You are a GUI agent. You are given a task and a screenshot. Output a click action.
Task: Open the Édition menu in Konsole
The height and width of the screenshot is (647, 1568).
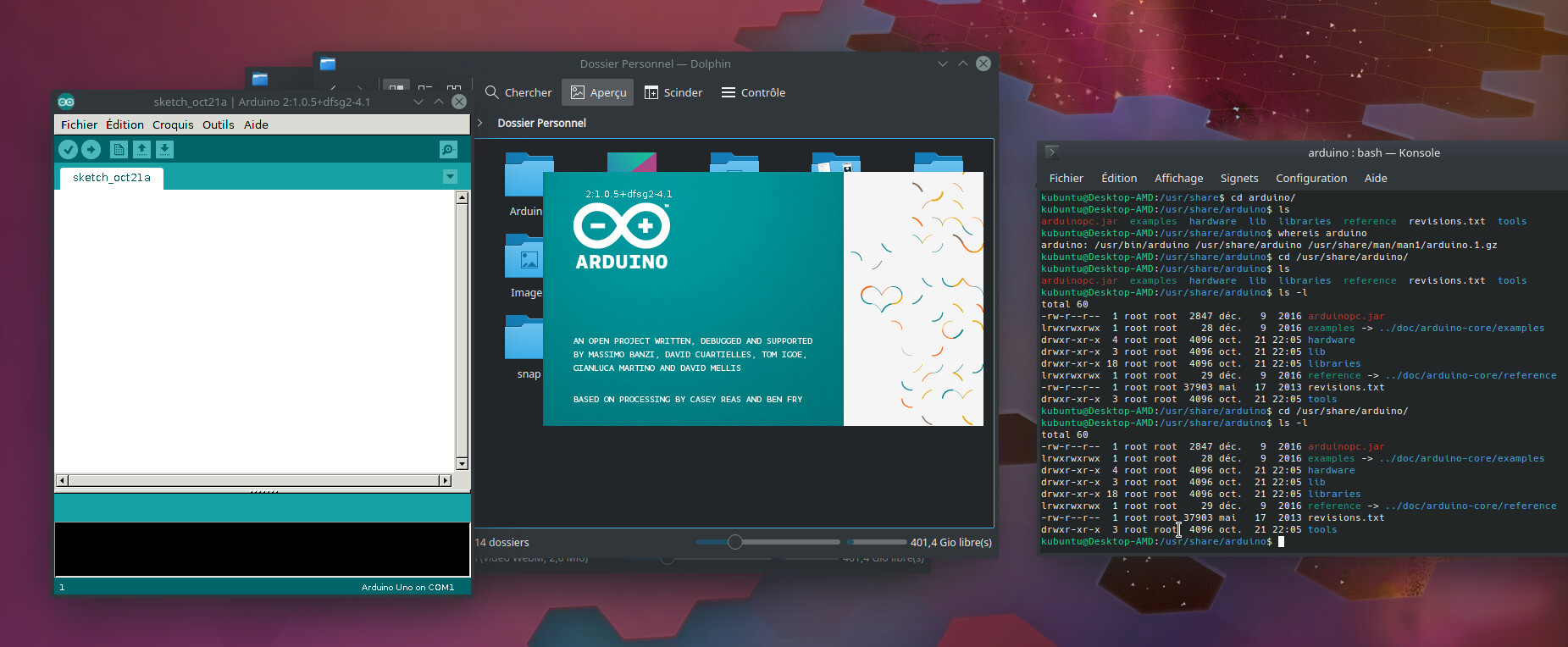pos(1119,178)
